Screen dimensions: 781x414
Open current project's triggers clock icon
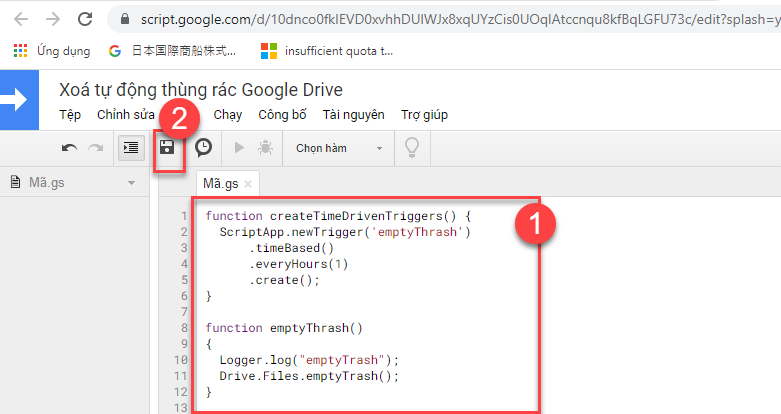(203, 147)
